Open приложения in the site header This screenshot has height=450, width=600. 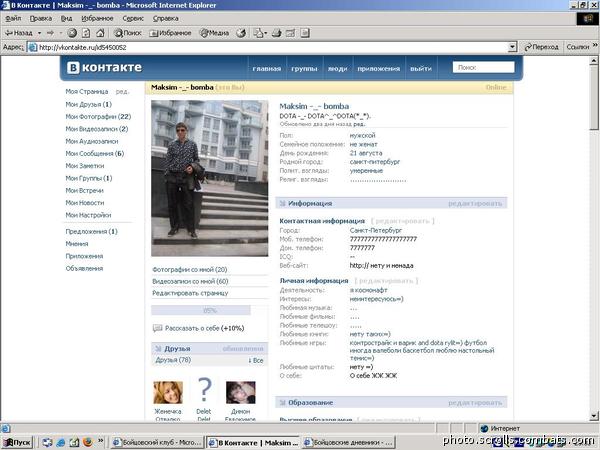[x=378, y=69]
